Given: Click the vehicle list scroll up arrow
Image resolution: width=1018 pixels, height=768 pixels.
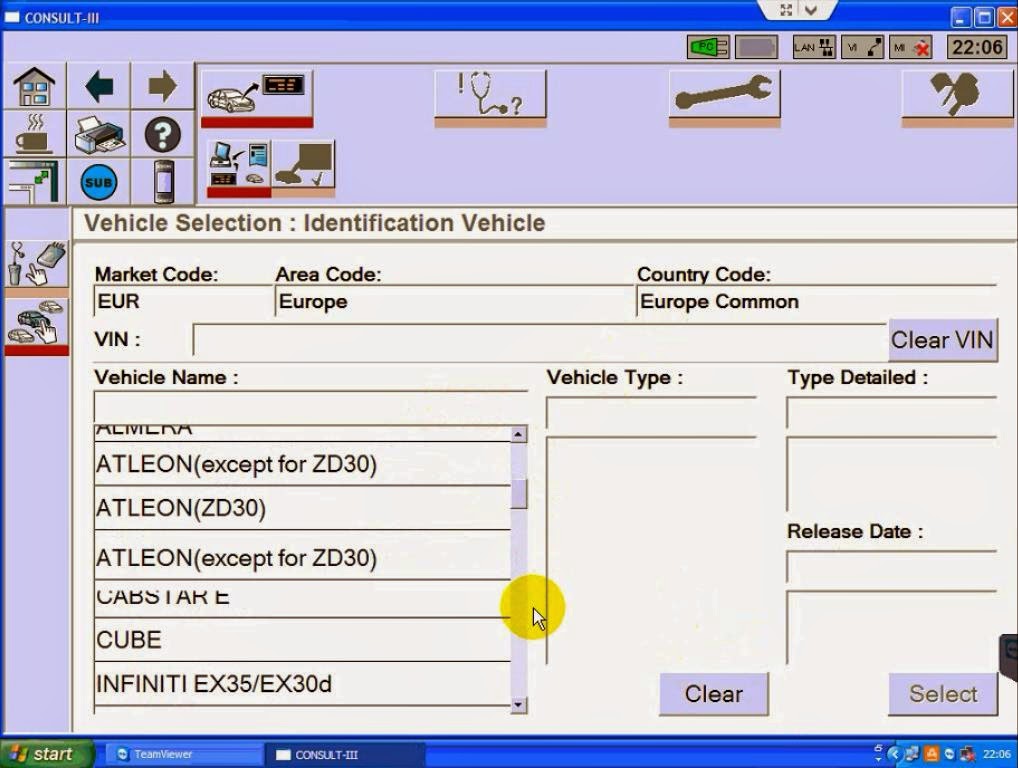Looking at the screenshot, I should (519, 434).
